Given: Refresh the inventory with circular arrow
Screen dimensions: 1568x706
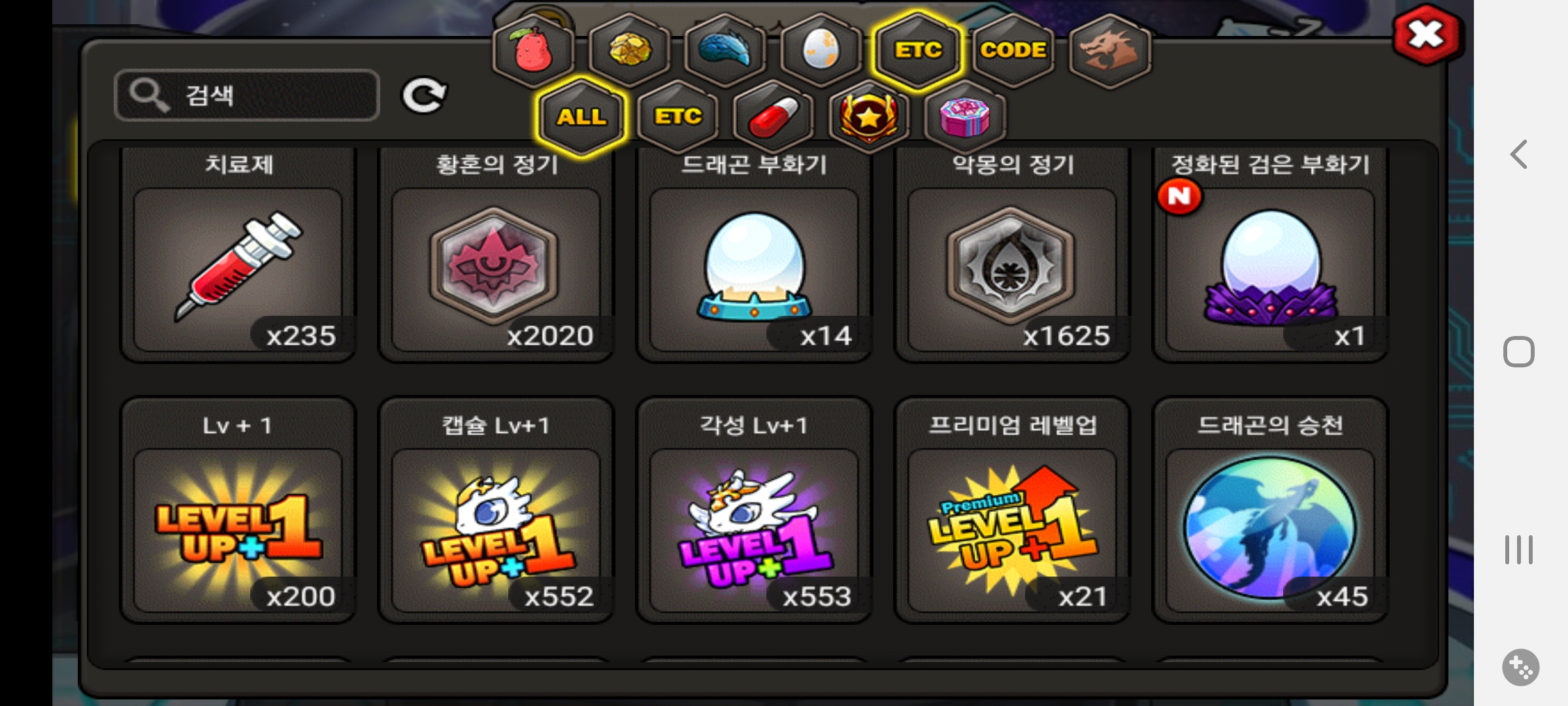Looking at the screenshot, I should (424, 96).
